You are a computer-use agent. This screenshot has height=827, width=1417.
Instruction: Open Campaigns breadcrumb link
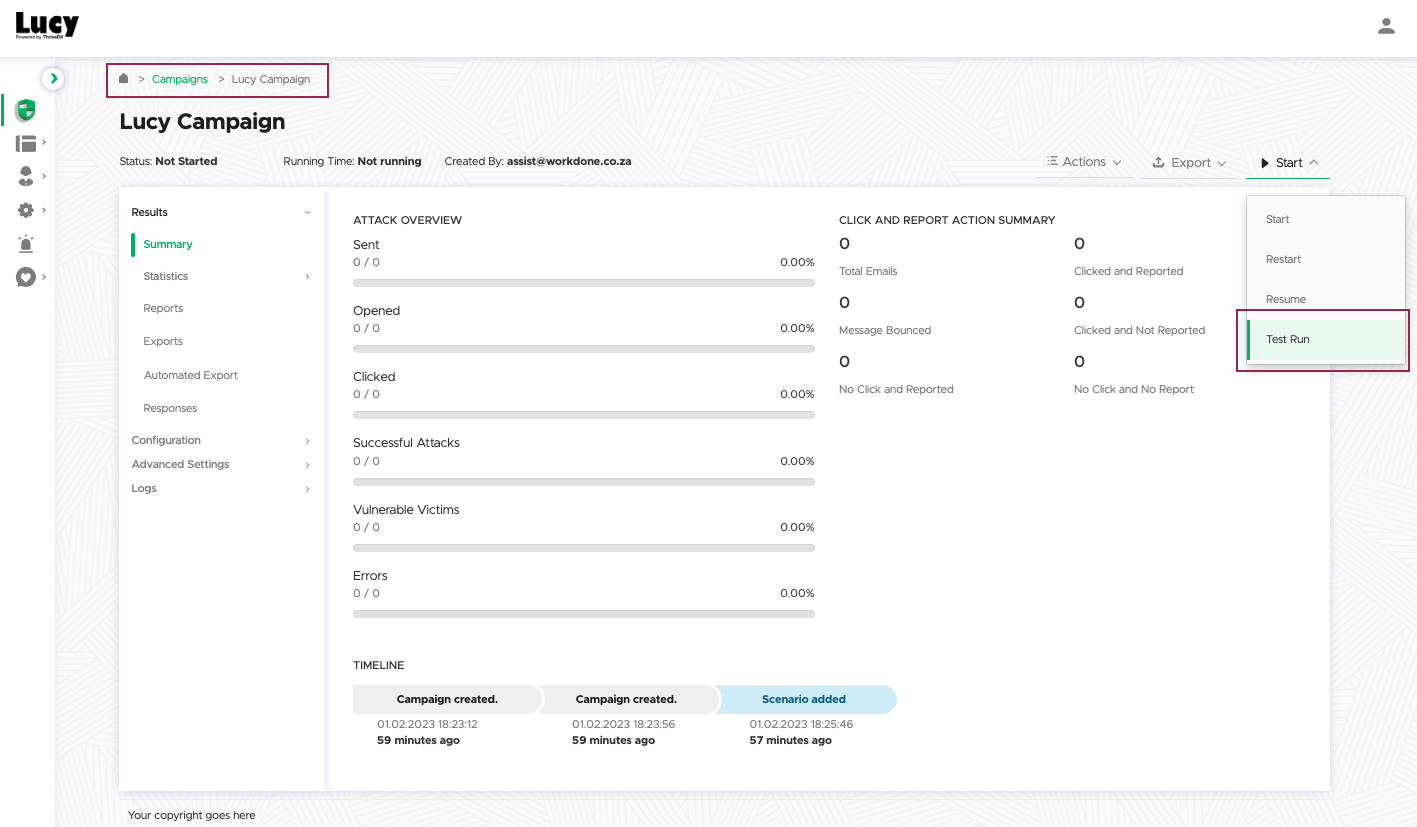click(180, 79)
